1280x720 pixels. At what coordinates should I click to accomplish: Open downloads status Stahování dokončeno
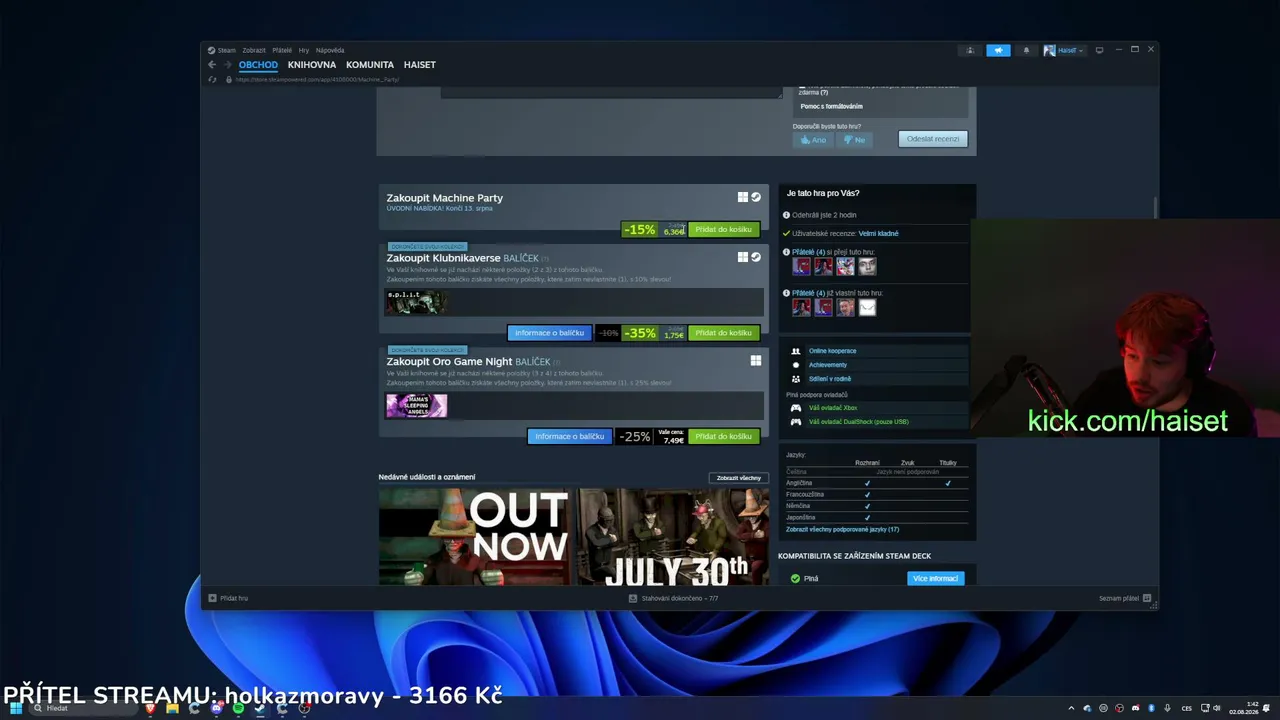pos(673,598)
